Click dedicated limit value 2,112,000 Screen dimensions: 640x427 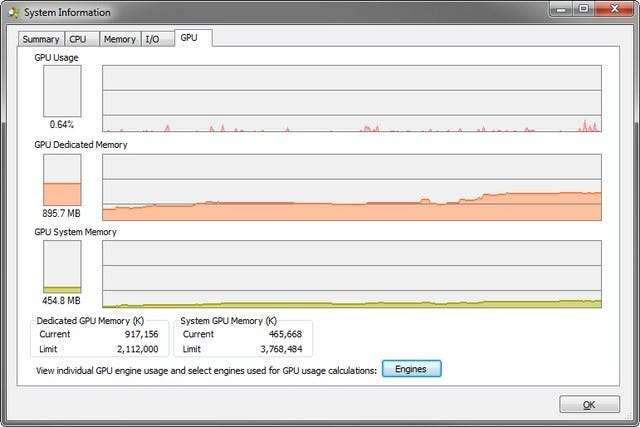point(138,349)
